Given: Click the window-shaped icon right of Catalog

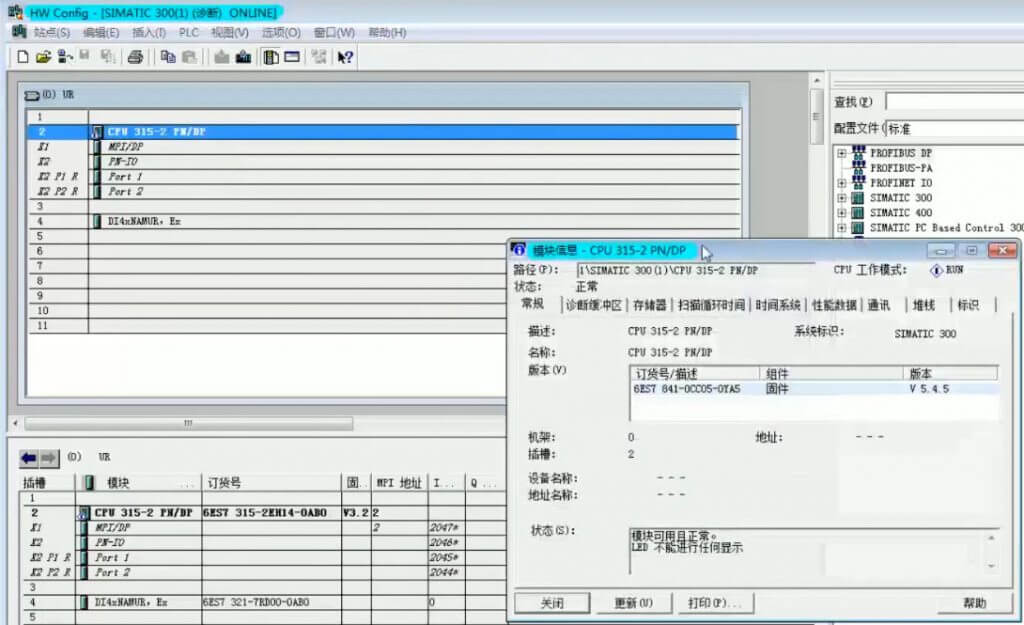Looking at the screenshot, I should [x=292, y=57].
